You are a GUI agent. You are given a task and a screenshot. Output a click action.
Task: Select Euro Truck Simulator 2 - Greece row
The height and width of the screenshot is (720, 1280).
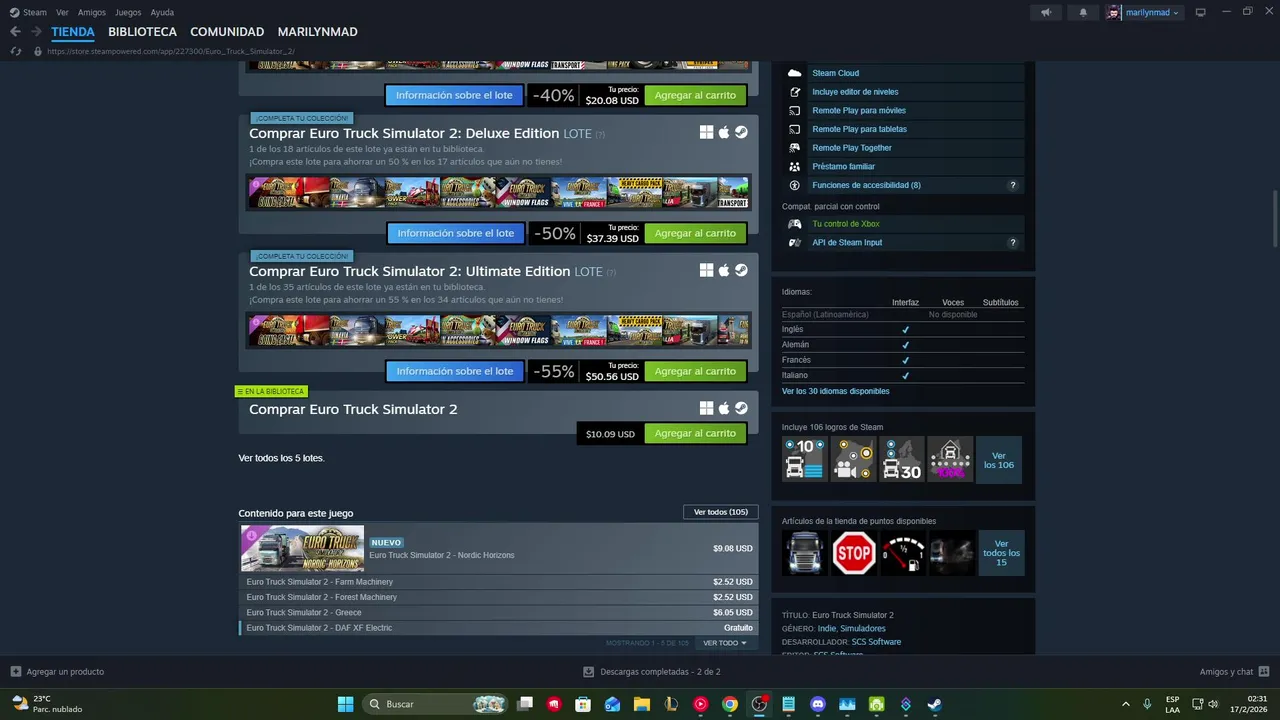(x=499, y=612)
